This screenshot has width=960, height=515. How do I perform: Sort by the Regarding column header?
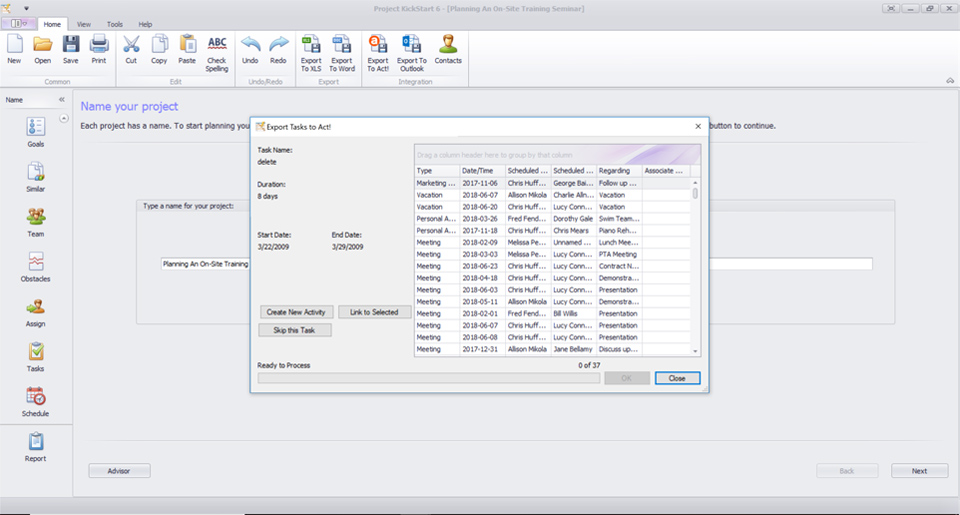(x=620, y=171)
